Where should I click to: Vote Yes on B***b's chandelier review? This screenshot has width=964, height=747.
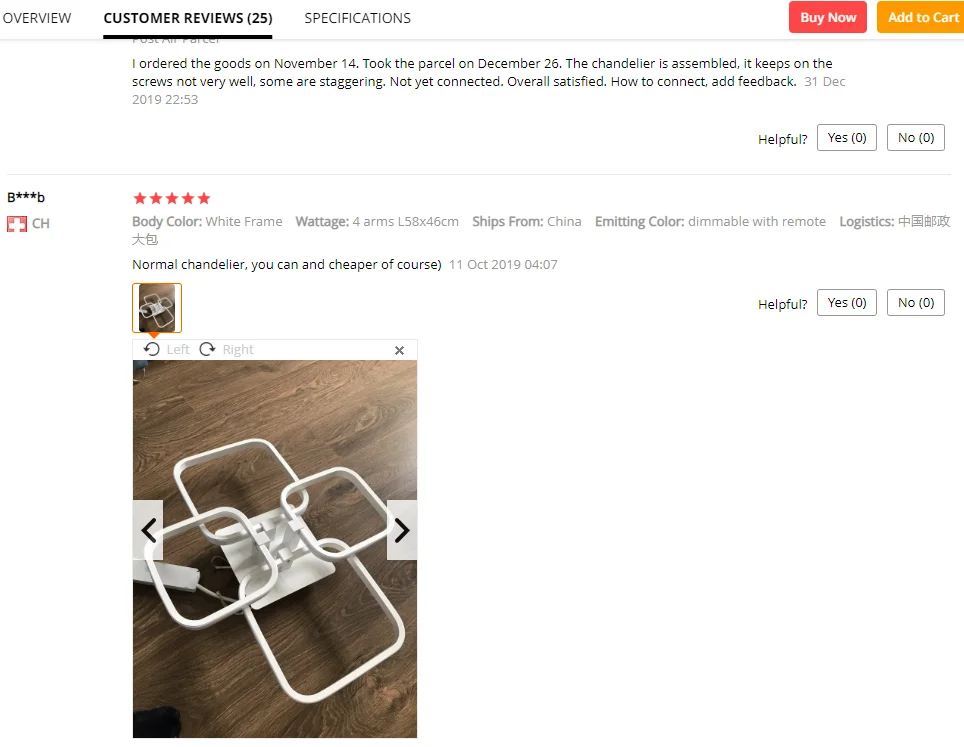coord(847,302)
